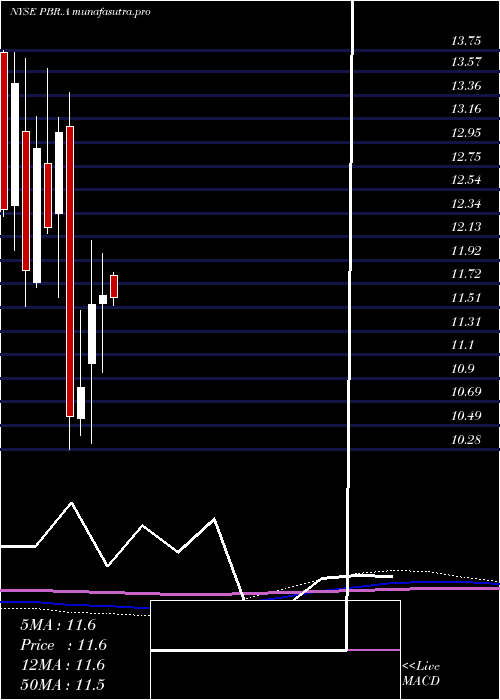This screenshot has height=700, width=500.
Task: Click the NYSE PBR.A munafasutra.pro title
Action: [x=80, y=12]
